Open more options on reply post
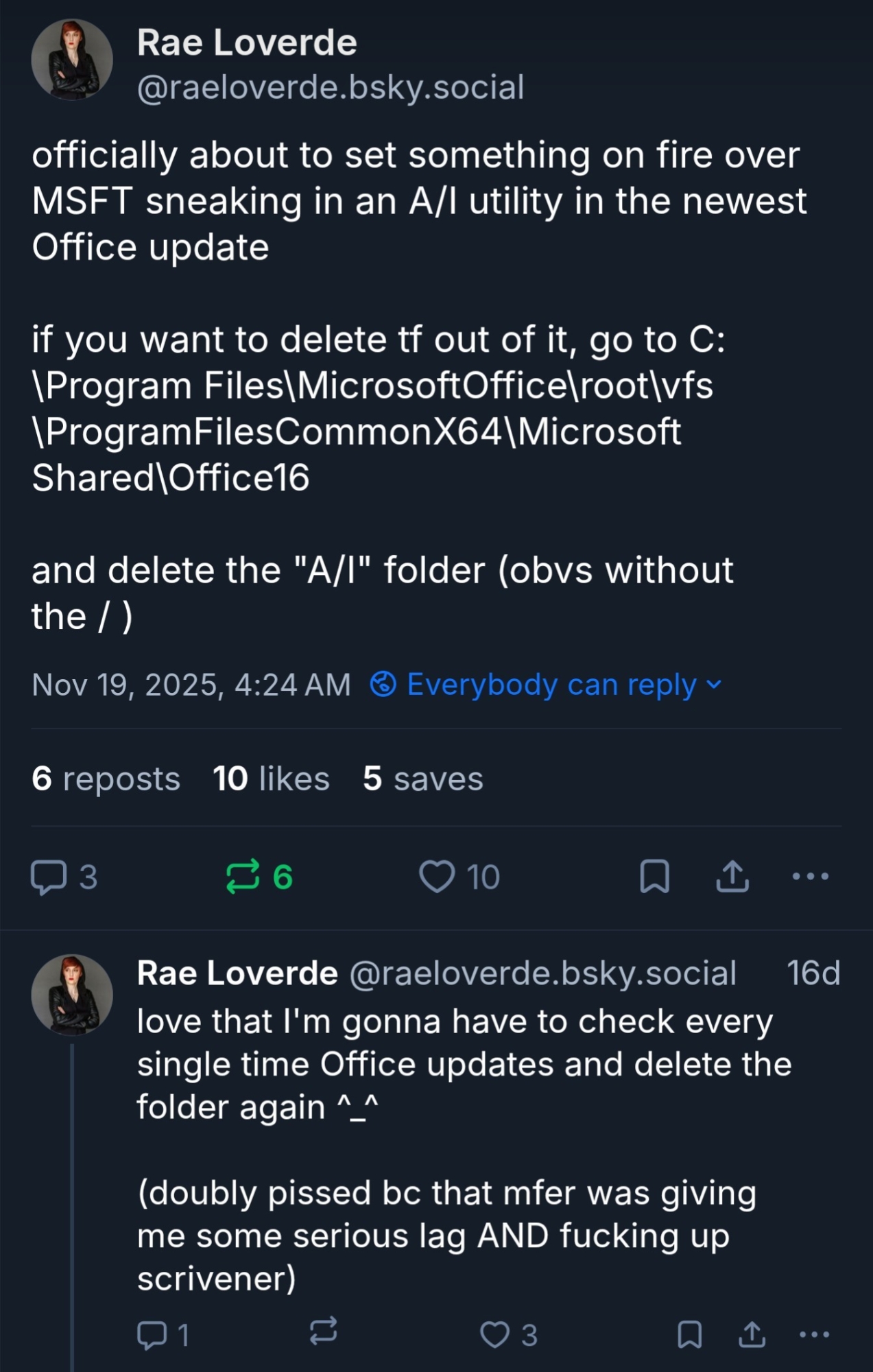873x1372 pixels. click(815, 1334)
